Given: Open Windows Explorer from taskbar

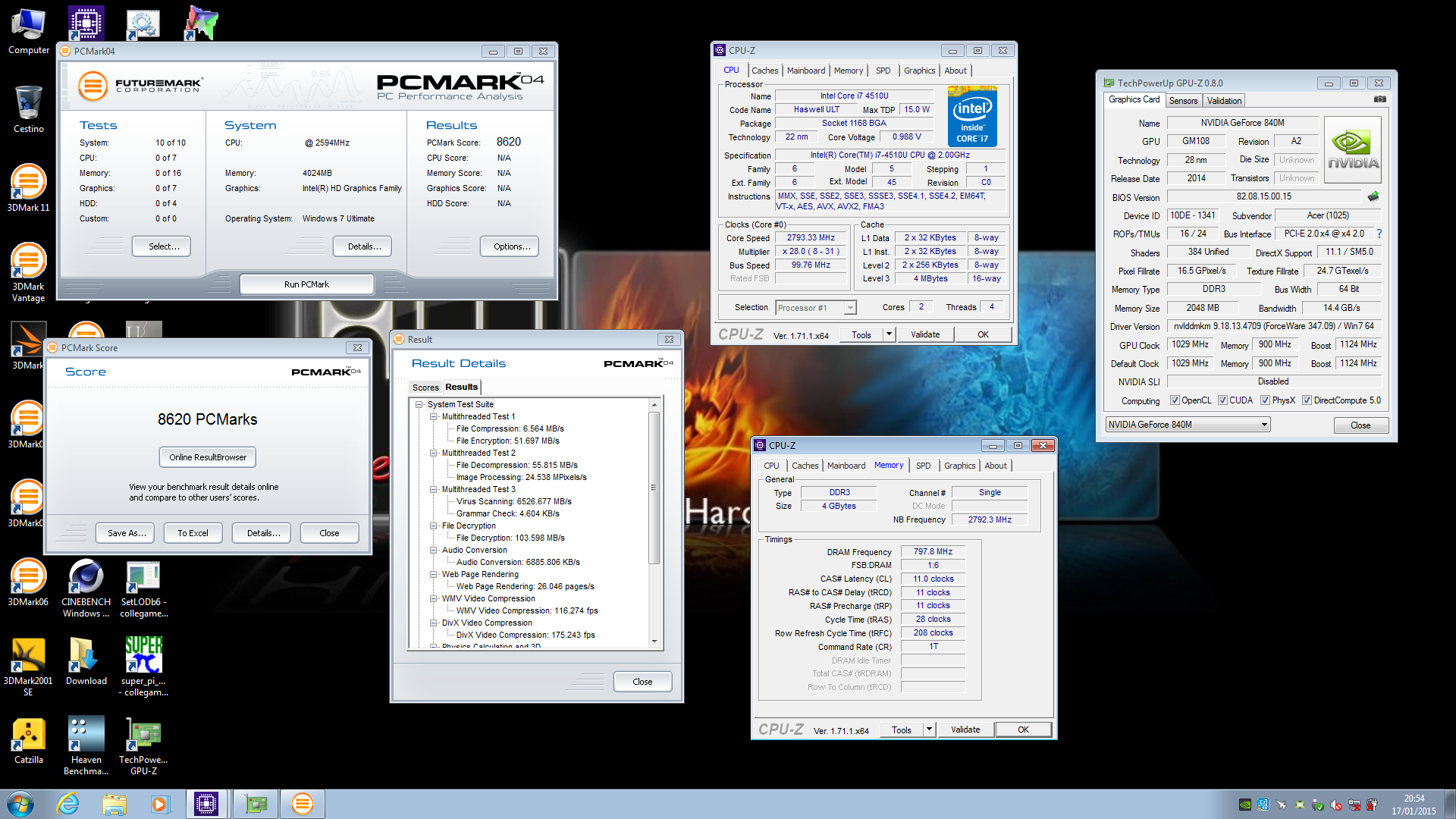Looking at the screenshot, I should coord(115,804).
